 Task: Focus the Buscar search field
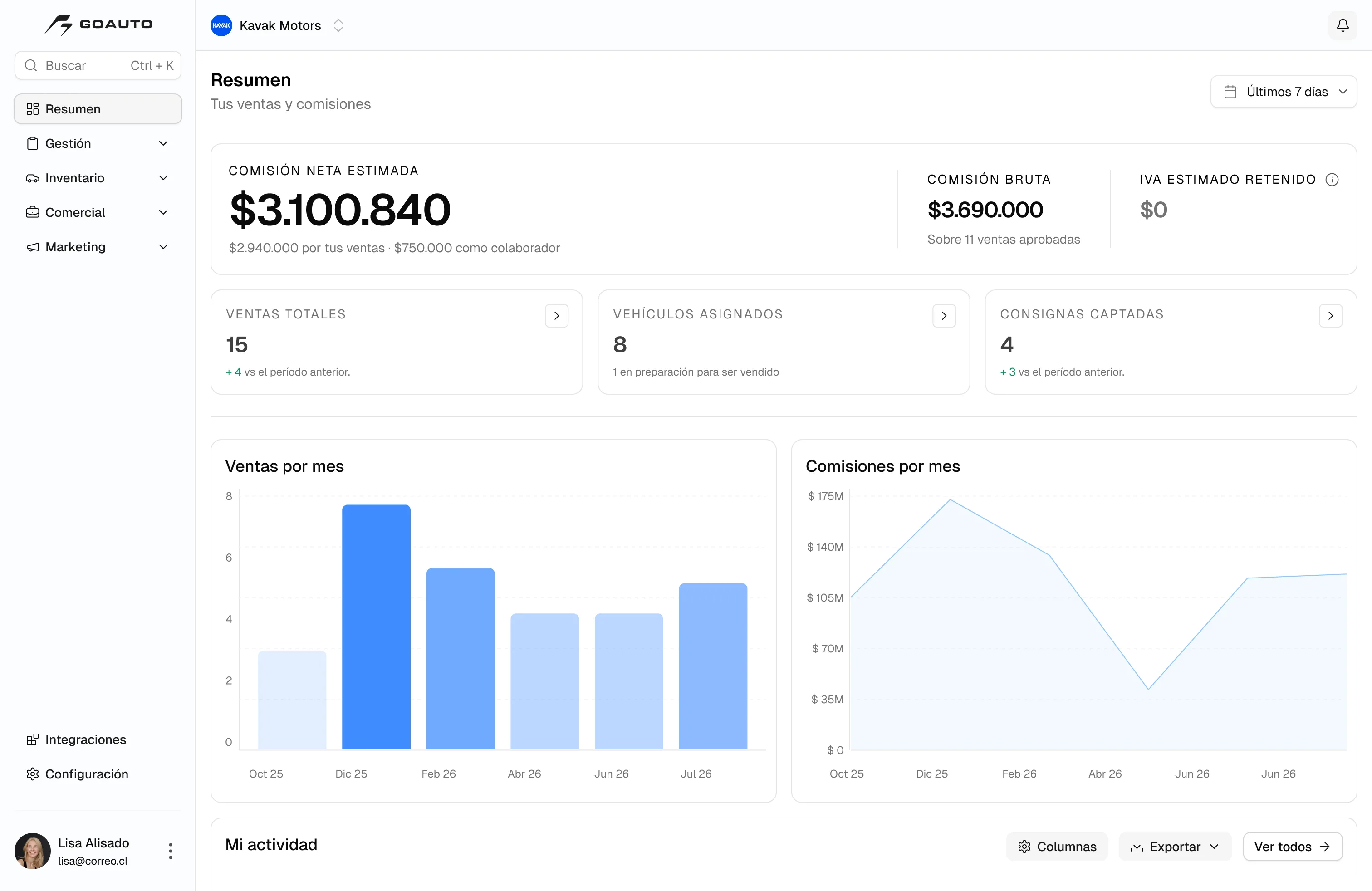[98, 65]
